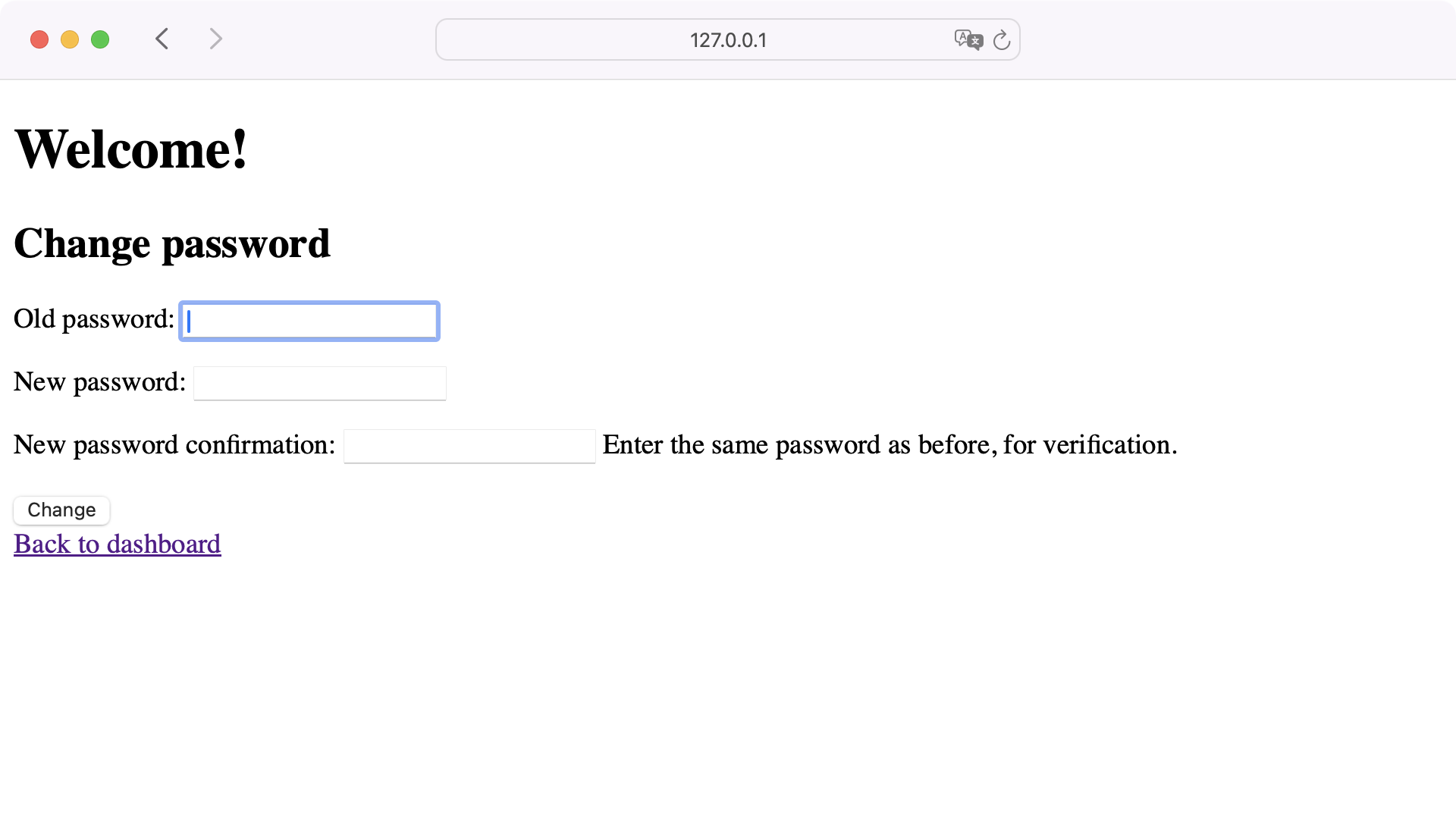Click the forward navigation arrow
This screenshot has height=819, width=1456.
216,39
